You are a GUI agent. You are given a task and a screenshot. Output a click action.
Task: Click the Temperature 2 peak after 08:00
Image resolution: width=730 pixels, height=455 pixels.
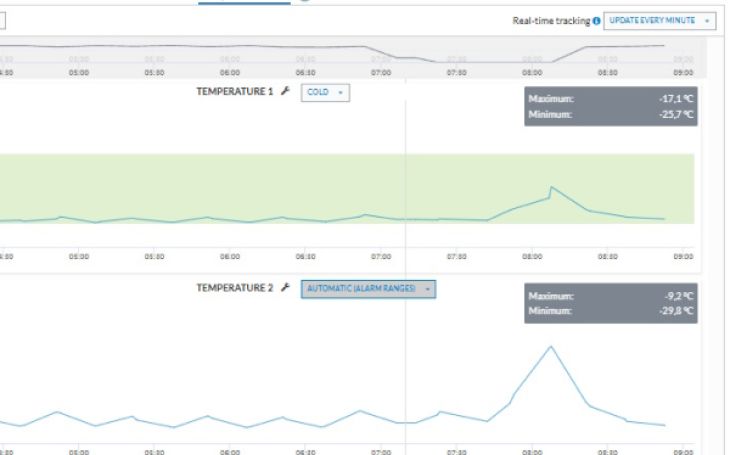pos(551,346)
